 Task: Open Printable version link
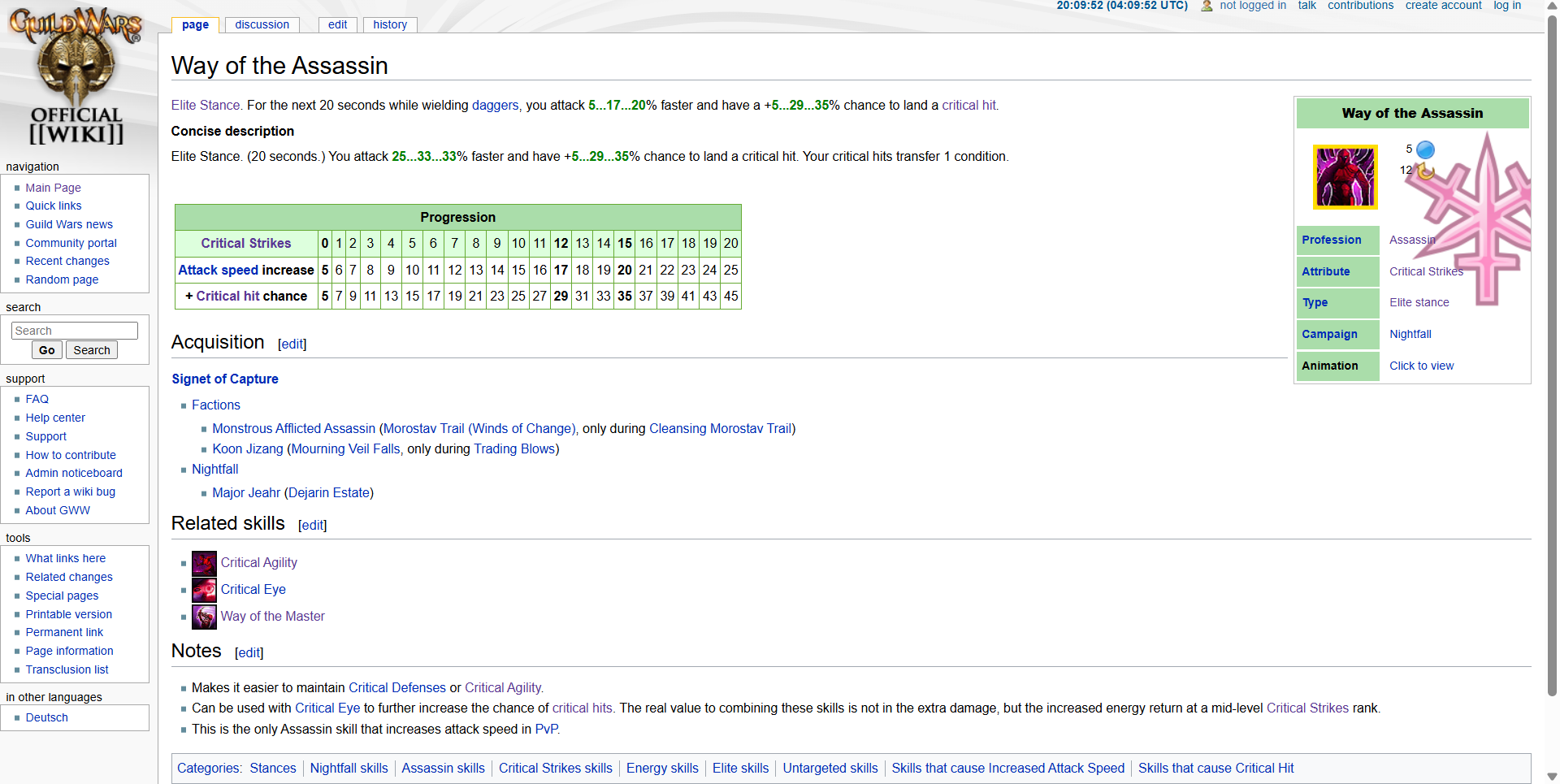tap(69, 615)
